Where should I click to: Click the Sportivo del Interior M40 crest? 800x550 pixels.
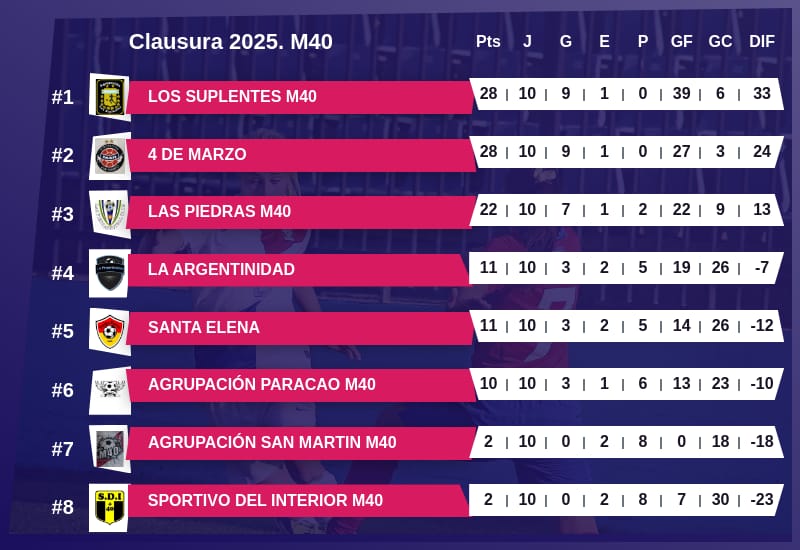109,505
